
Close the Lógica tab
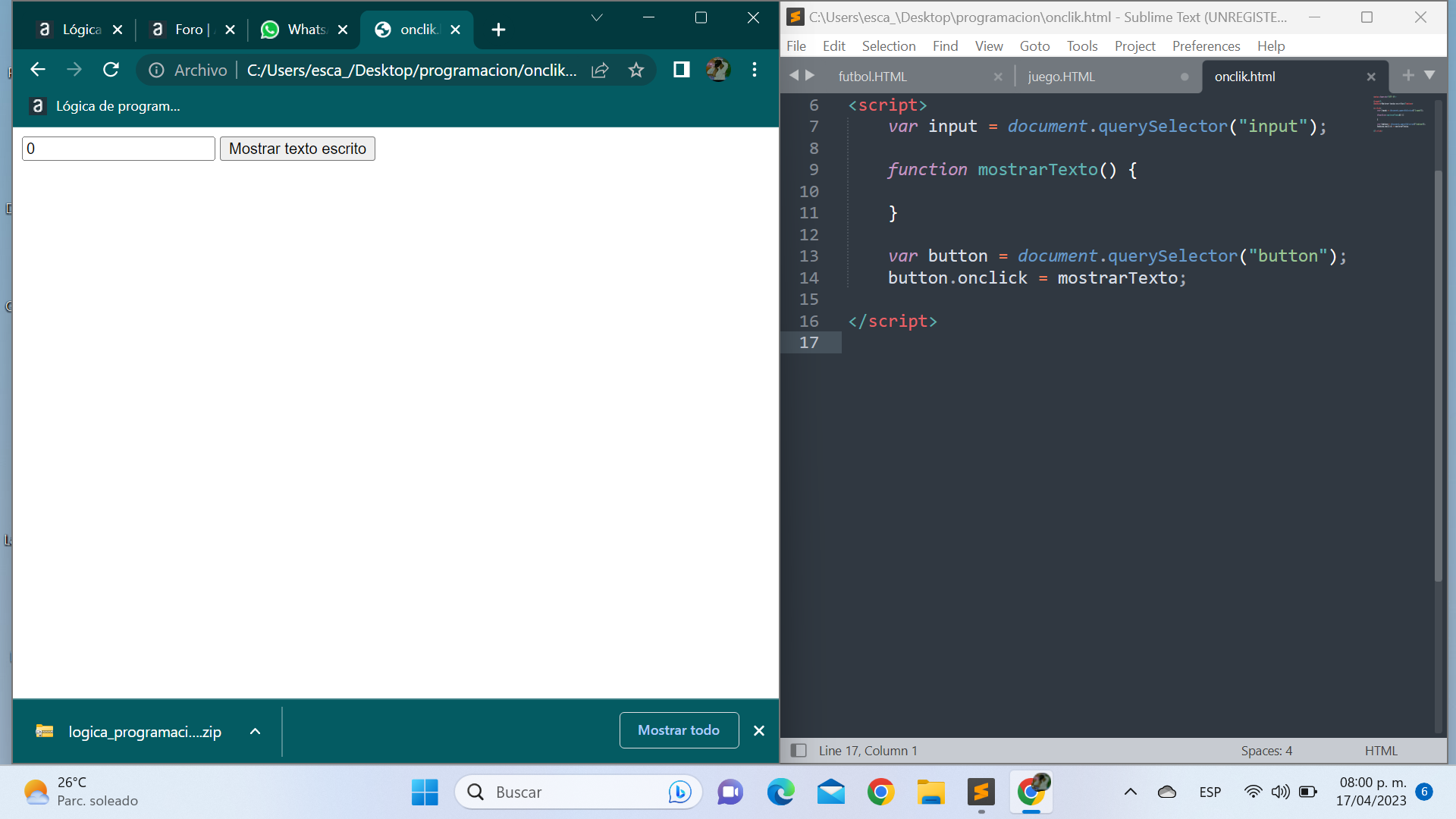point(118,30)
